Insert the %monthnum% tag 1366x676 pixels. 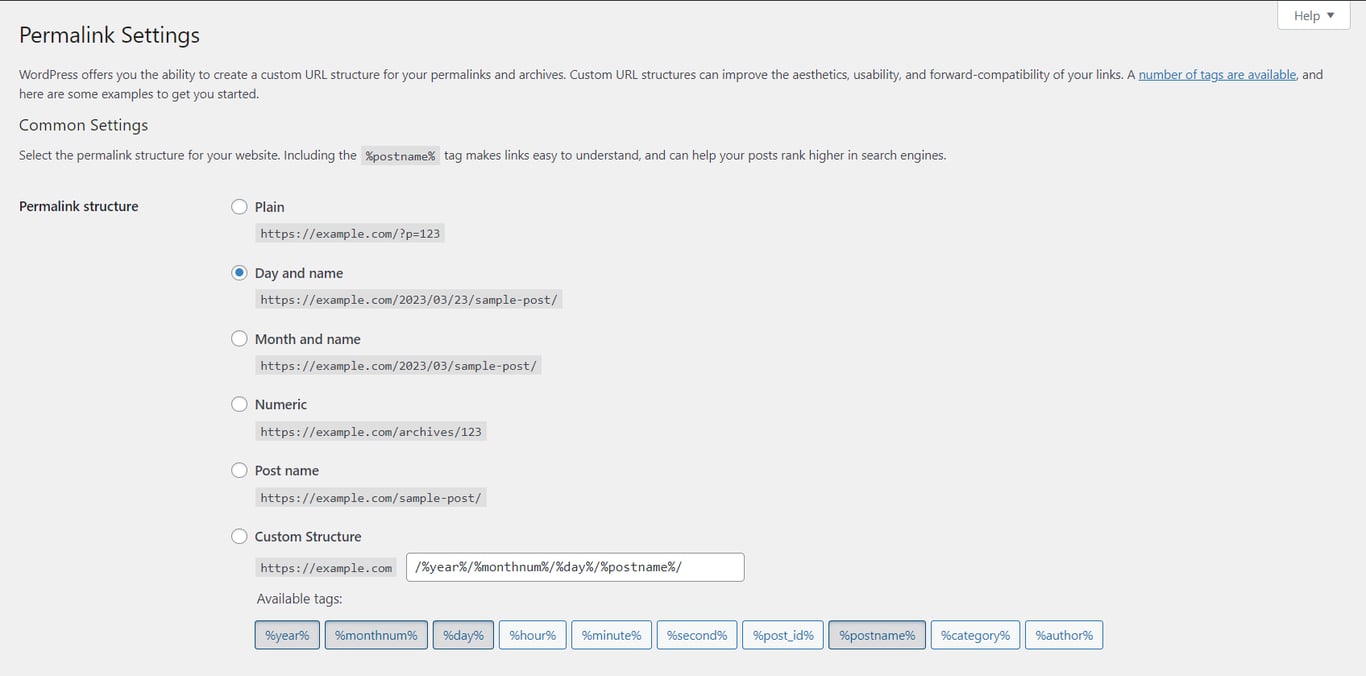click(x=376, y=634)
